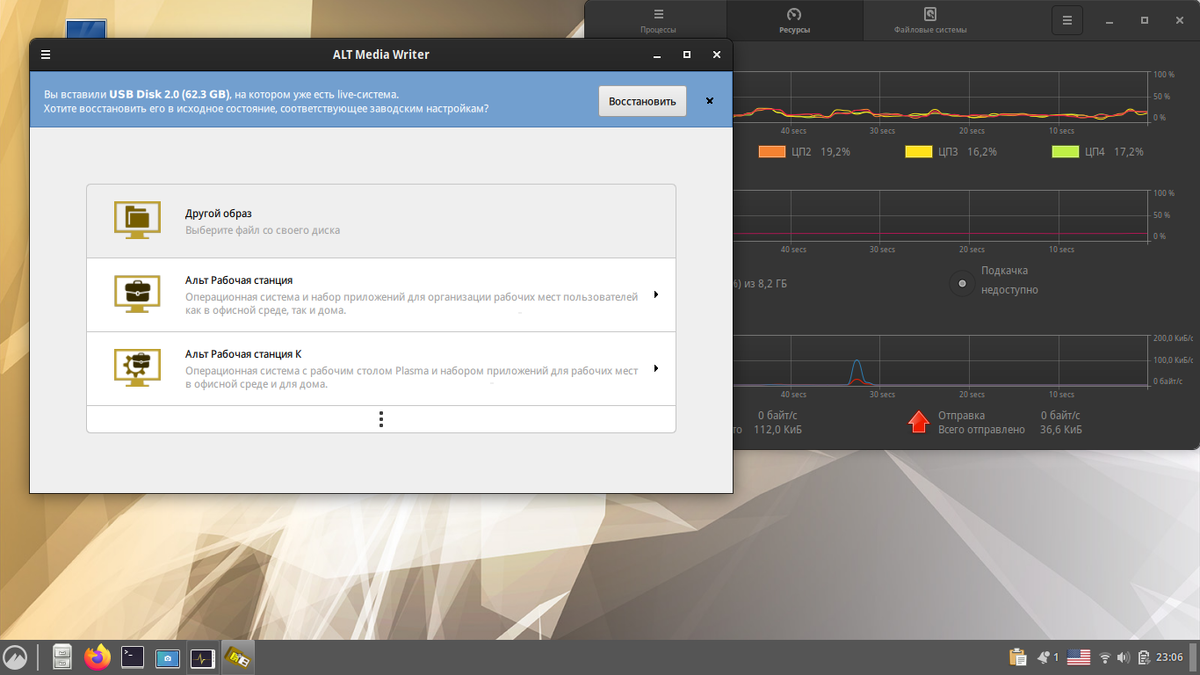
Task: Click the Альт Рабочая станция К gear icon
Action: pyautogui.click(x=137, y=369)
